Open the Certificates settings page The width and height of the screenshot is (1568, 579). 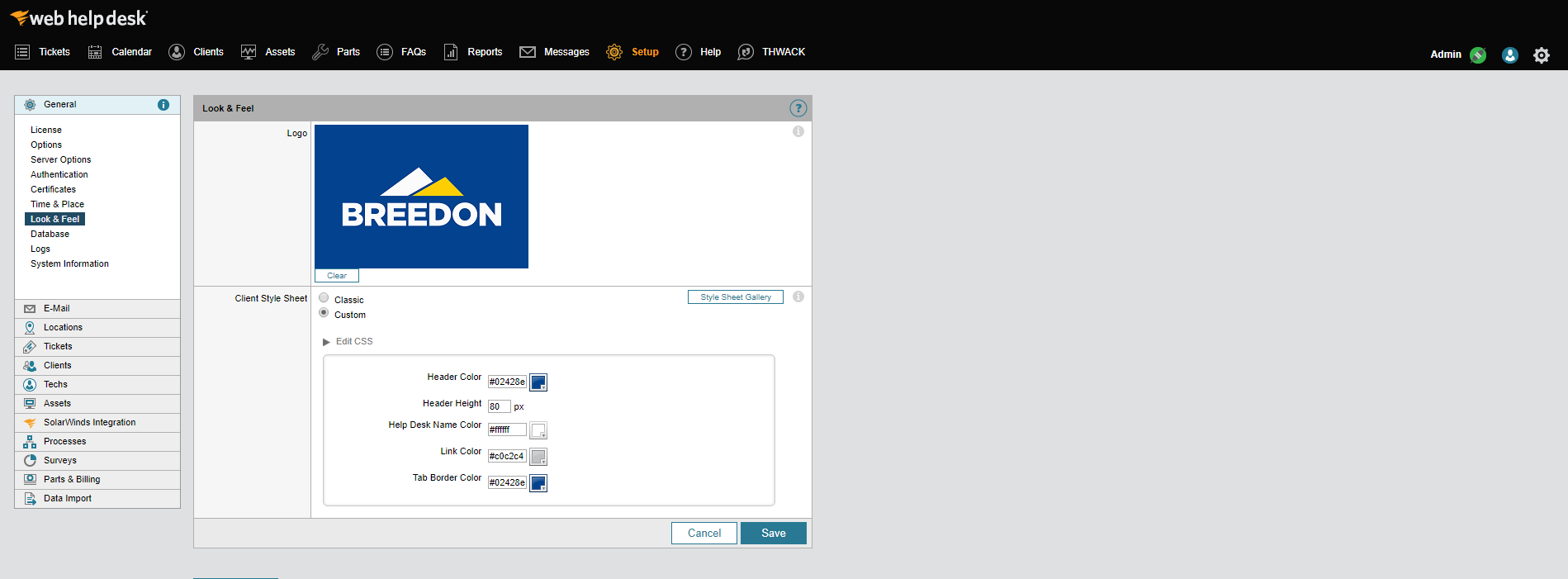coord(54,189)
